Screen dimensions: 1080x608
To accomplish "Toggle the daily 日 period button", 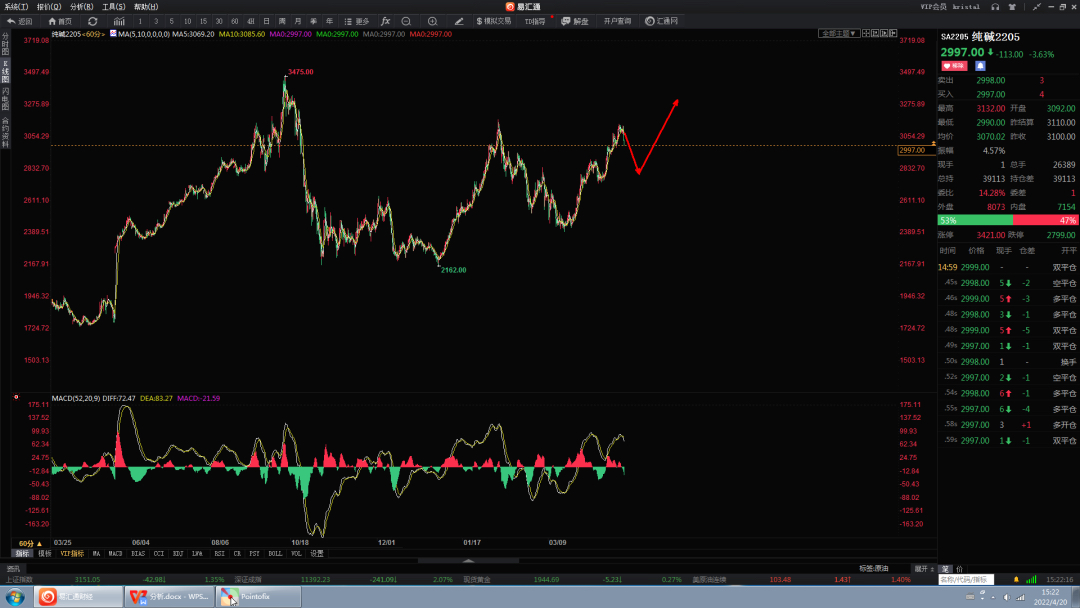I will pos(267,21).
